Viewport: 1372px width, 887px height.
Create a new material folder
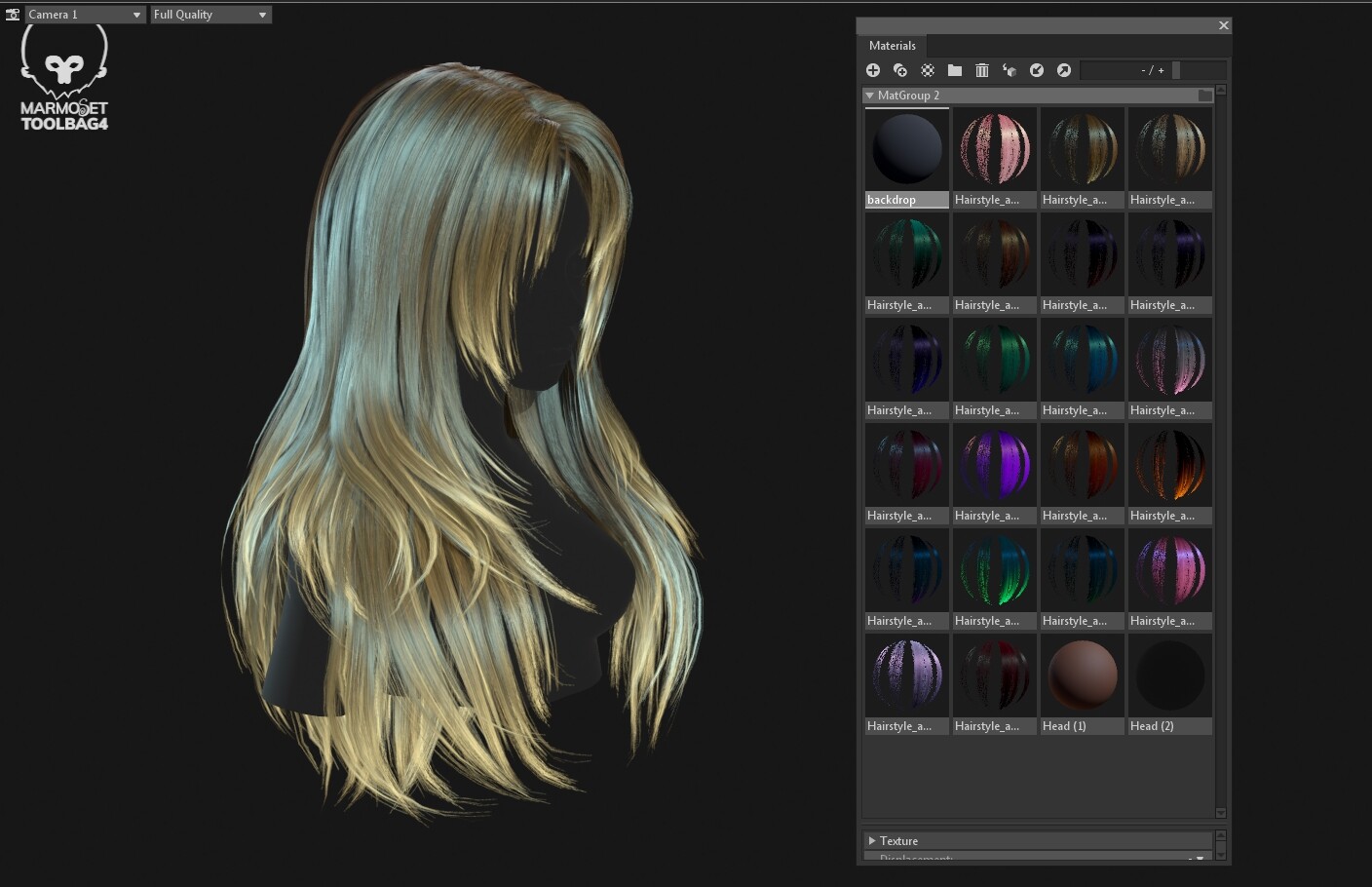pyautogui.click(x=955, y=70)
